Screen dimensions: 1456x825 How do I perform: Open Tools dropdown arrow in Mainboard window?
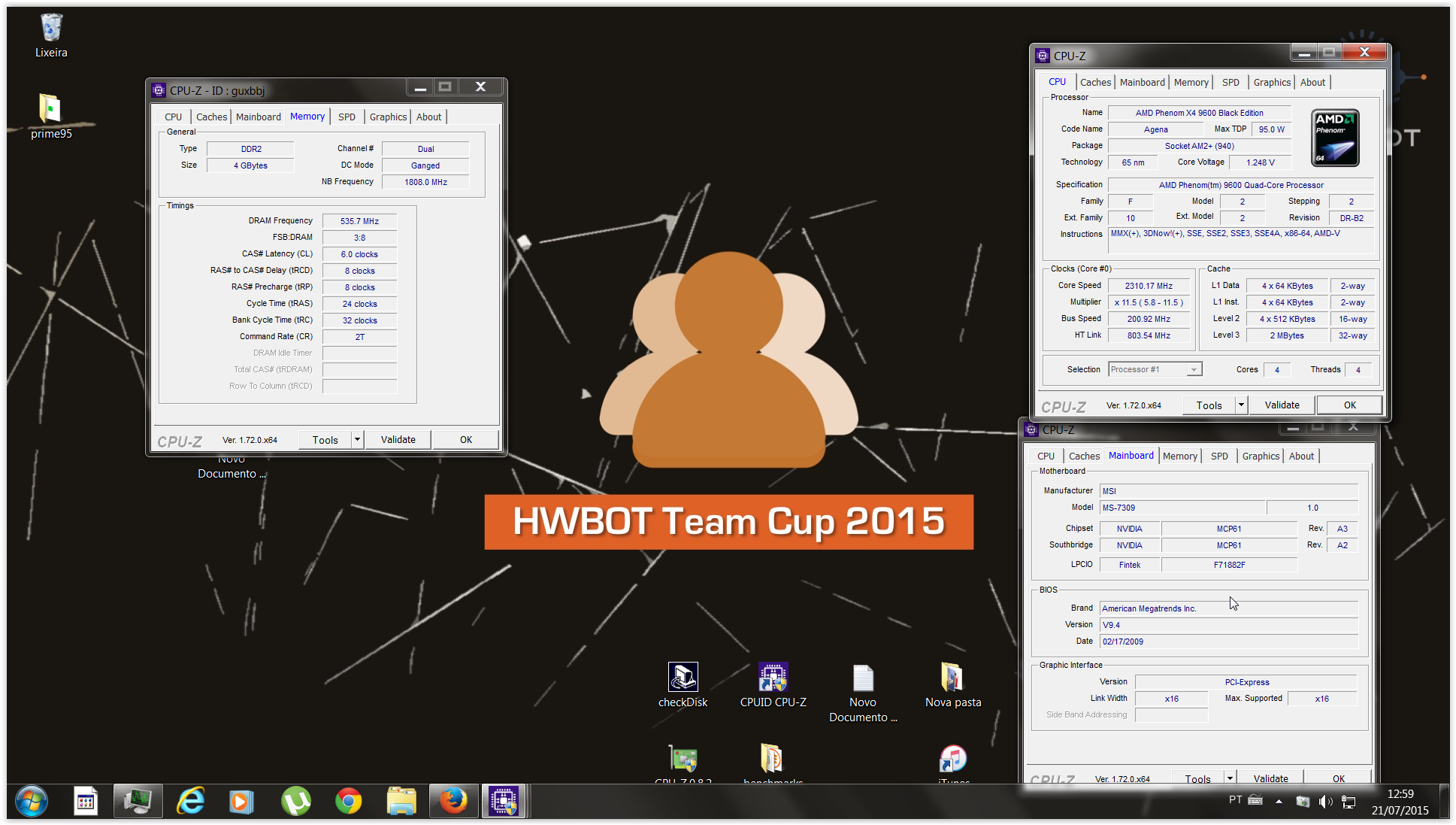click(x=1230, y=778)
